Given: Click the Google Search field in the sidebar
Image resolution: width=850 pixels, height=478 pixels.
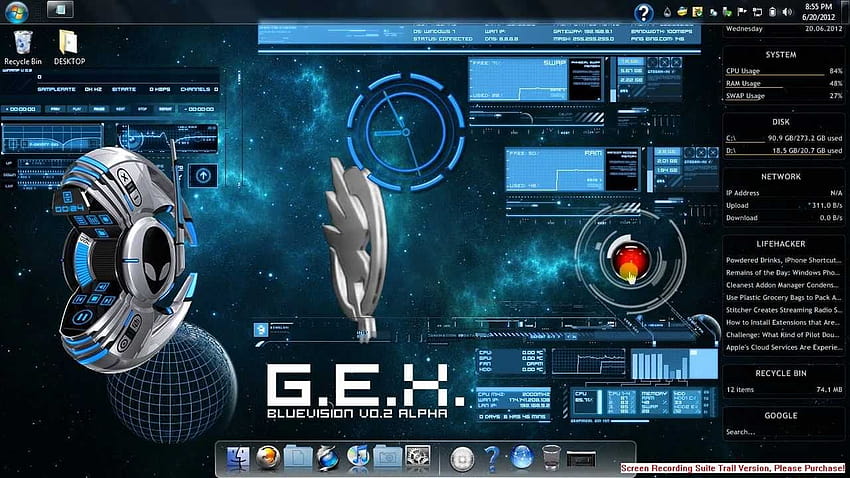Looking at the screenshot, I should [x=784, y=432].
